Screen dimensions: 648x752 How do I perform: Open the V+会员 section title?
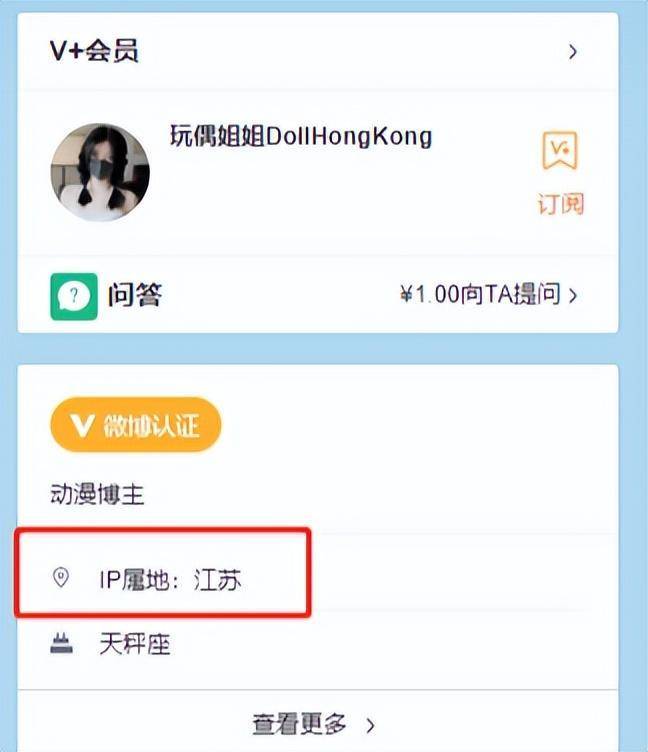pos(94,51)
